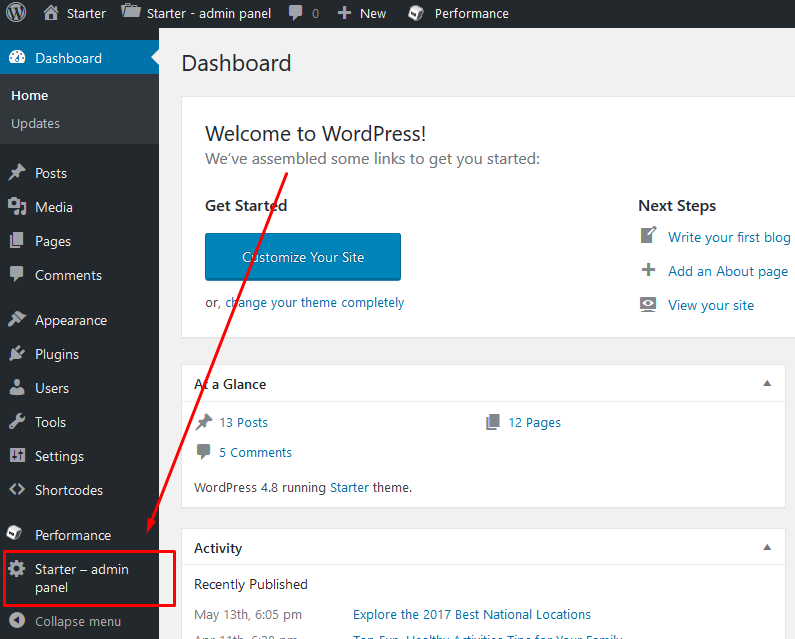The image size is (795, 639).
Task: Collapse the Activity widget panel
Action: (x=767, y=548)
